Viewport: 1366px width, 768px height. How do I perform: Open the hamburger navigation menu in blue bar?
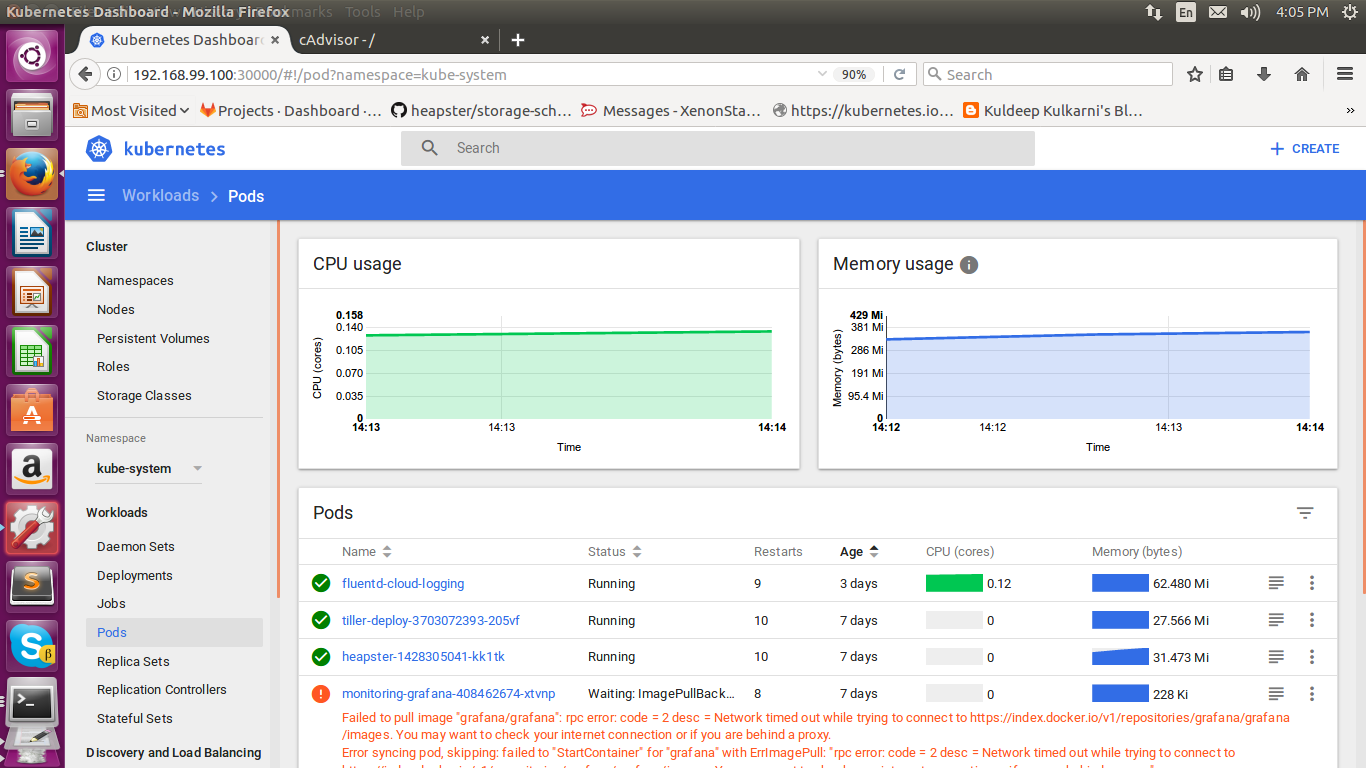coord(96,196)
